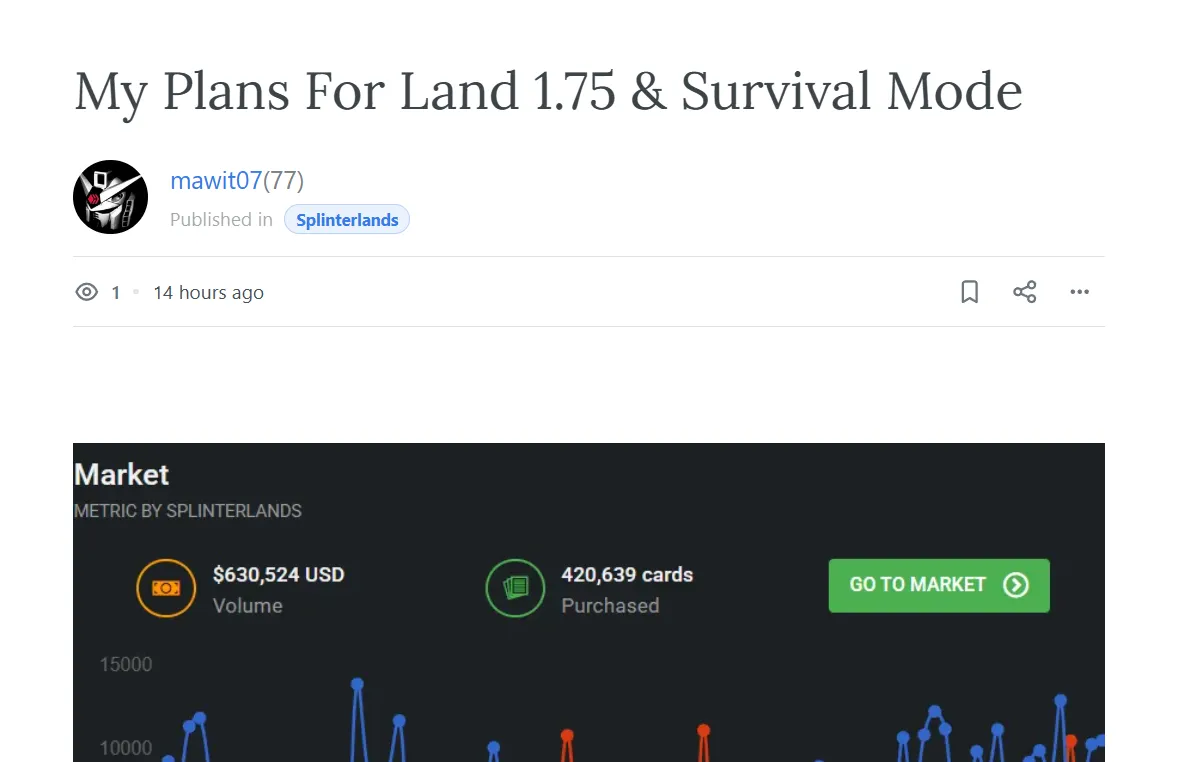This screenshot has height=762, width=1182.
Task: Open the share options icon
Action: tap(1024, 292)
